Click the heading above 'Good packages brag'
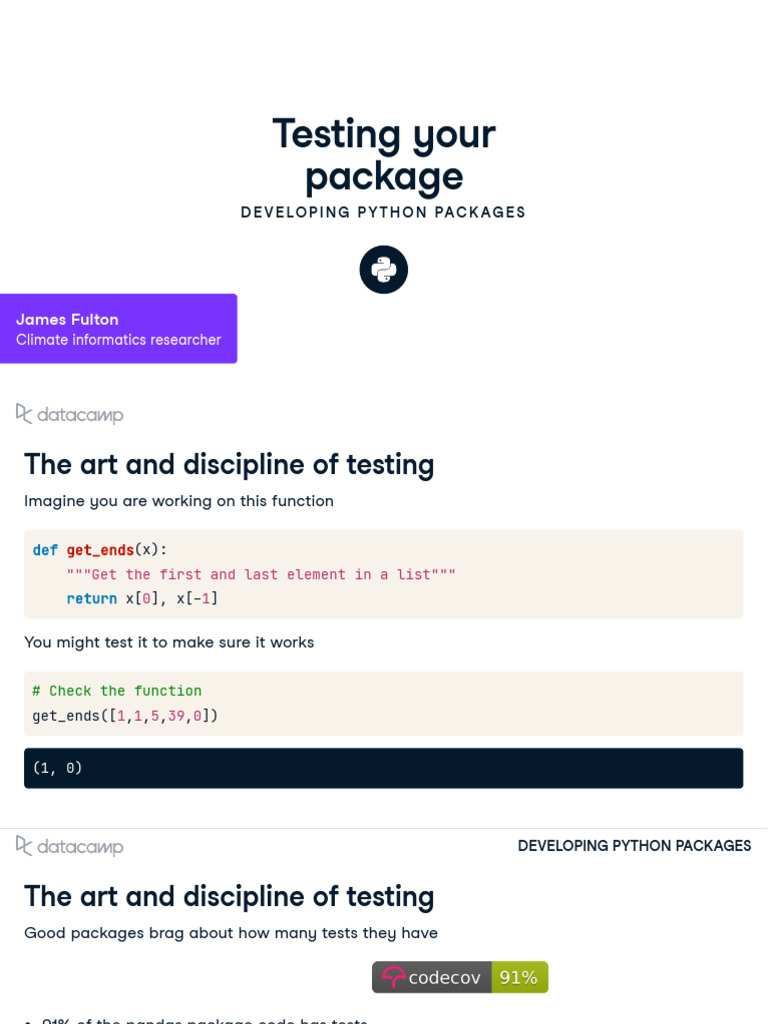Screen dimensions: 768x1024 [229, 896]
